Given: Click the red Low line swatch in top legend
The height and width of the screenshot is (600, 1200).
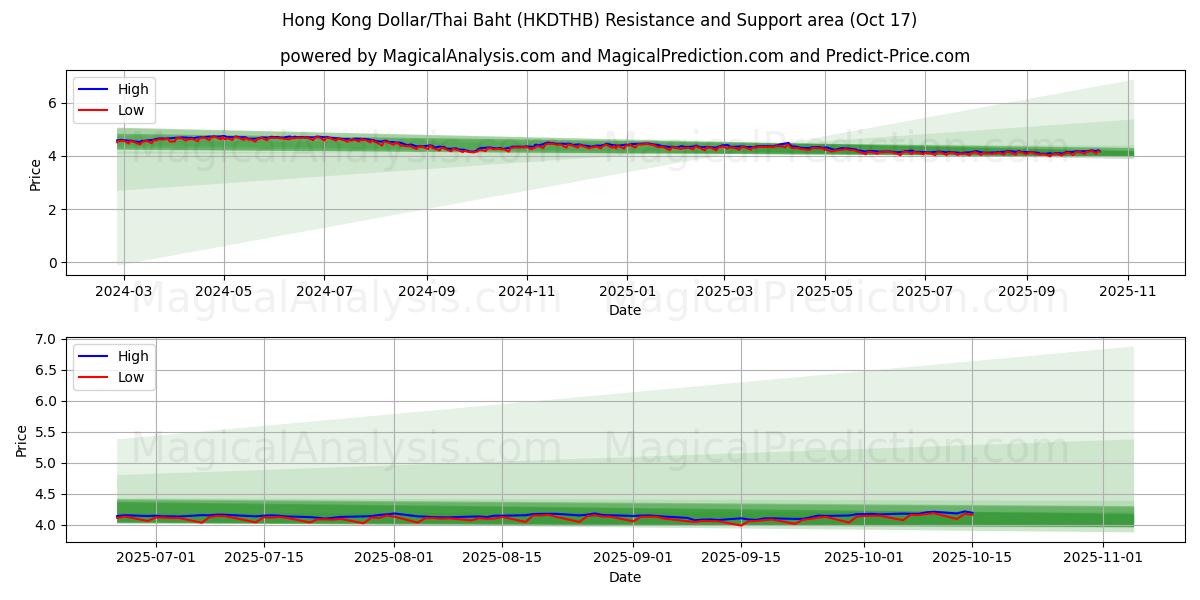Looking at the screenshot, I should click(95, 110).
